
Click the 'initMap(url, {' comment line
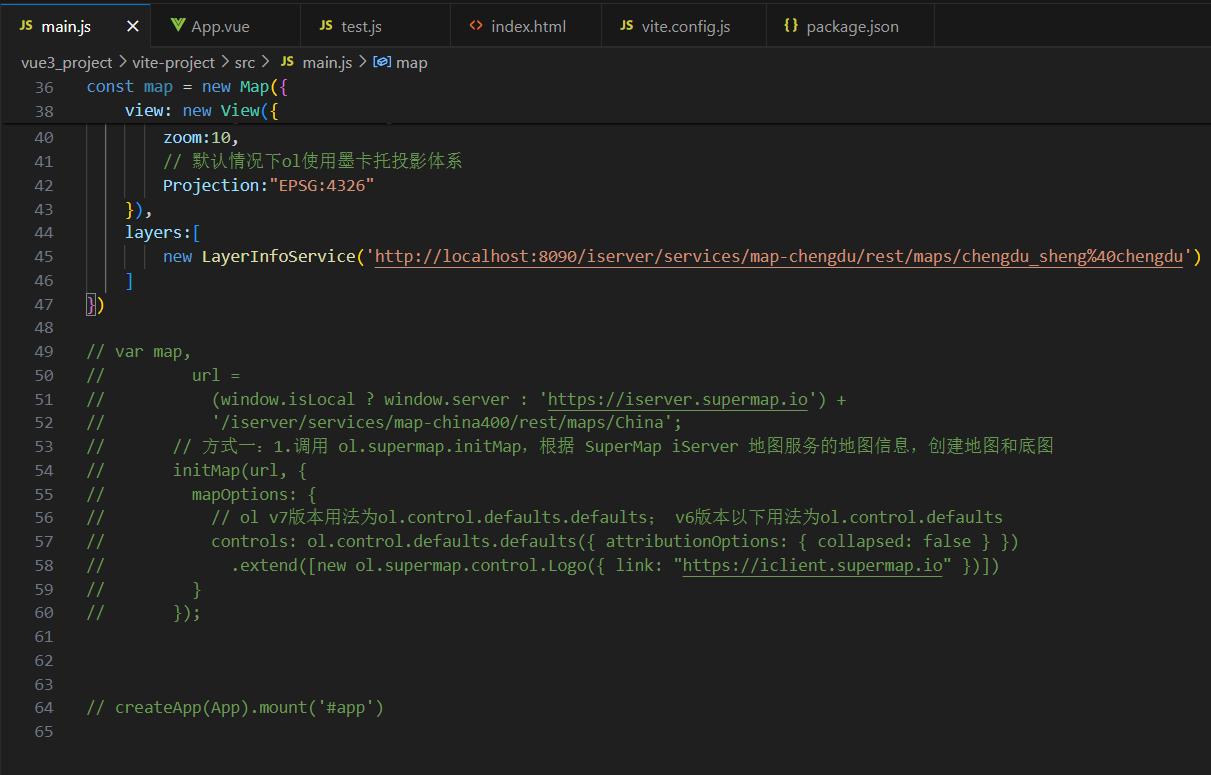[240, 470]
